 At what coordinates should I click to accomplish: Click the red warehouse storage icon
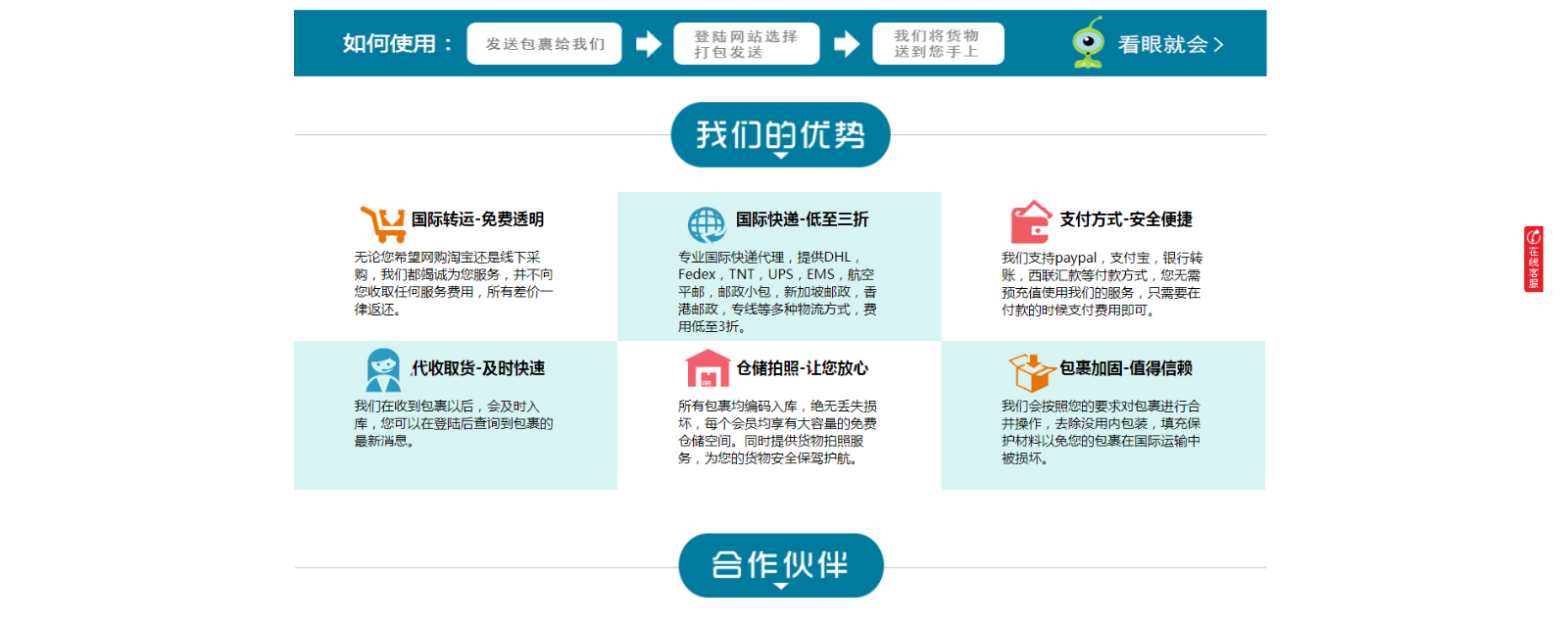click(x=708, y=369)
